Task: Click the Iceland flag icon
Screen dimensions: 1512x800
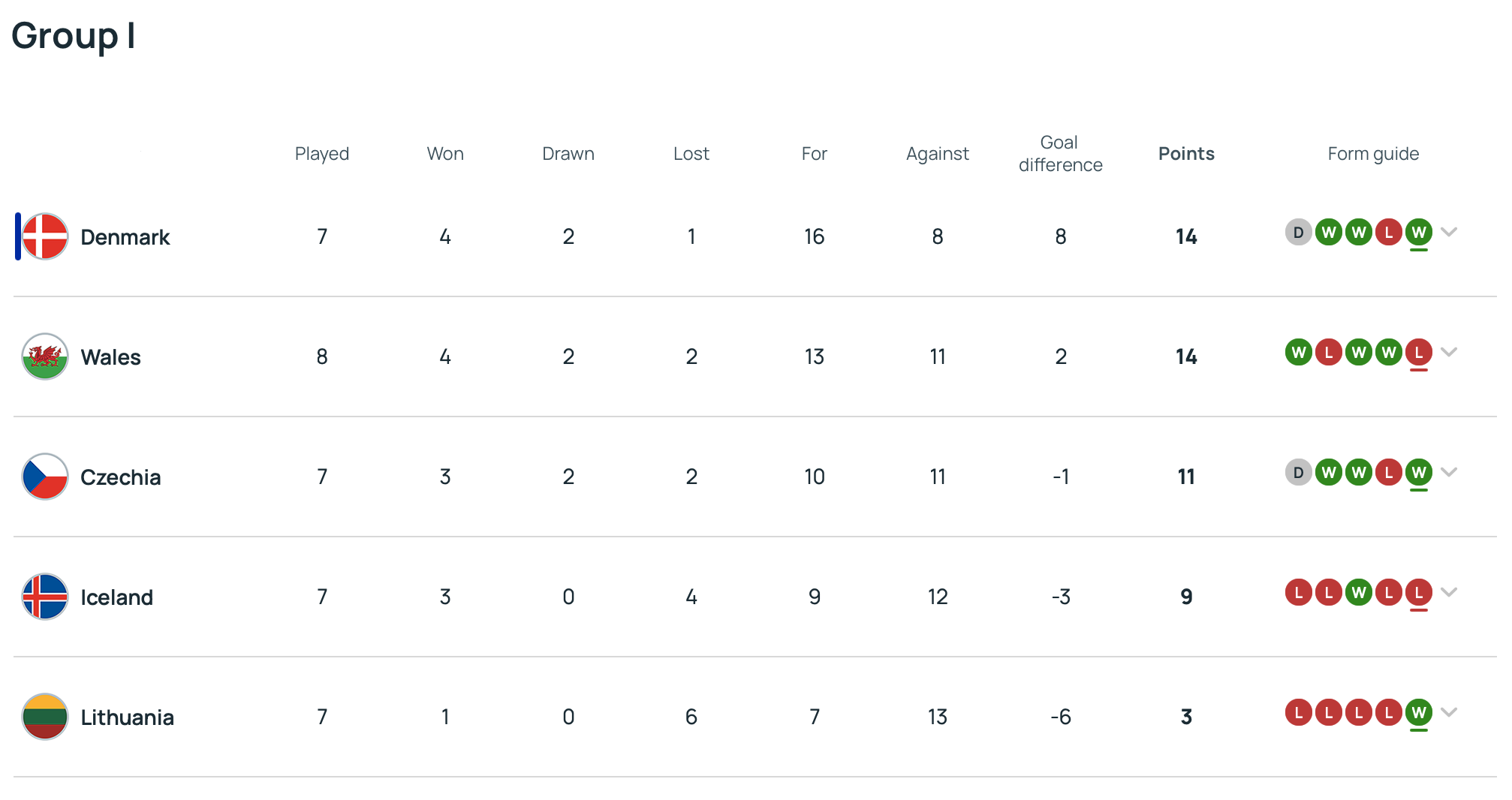Action: (45, 597)
